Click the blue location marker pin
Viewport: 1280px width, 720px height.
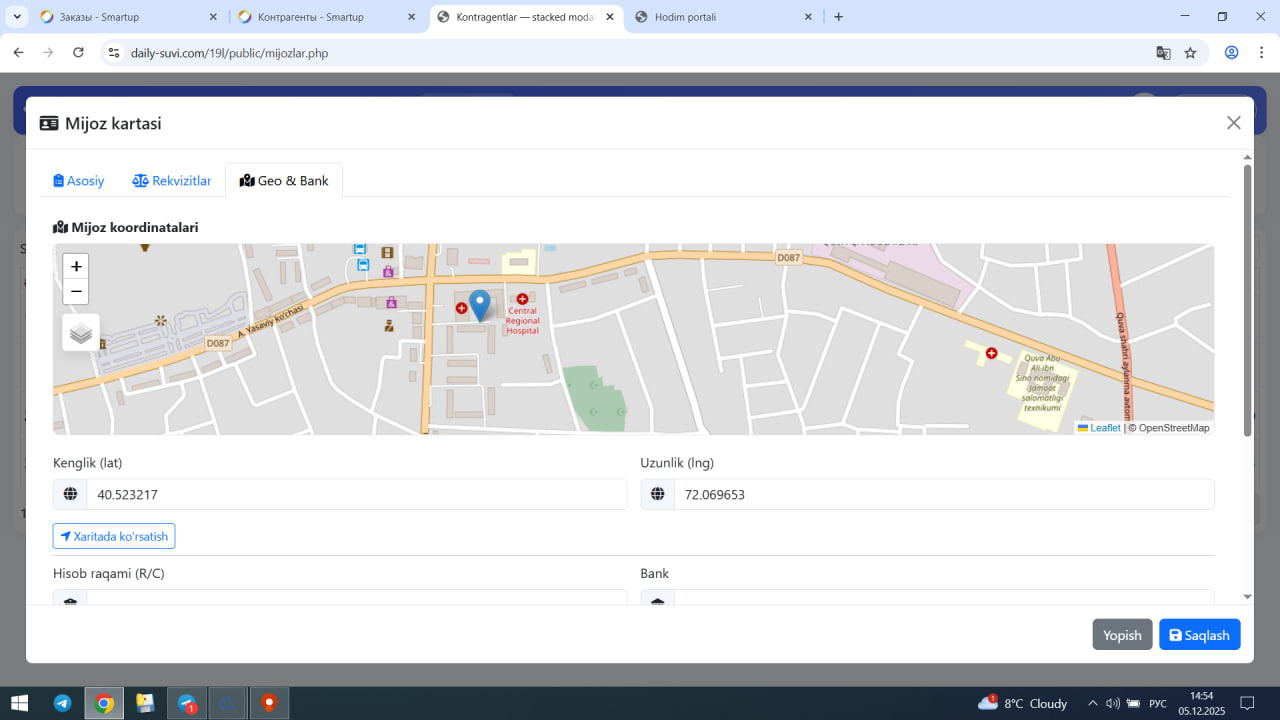pos(480,304)
